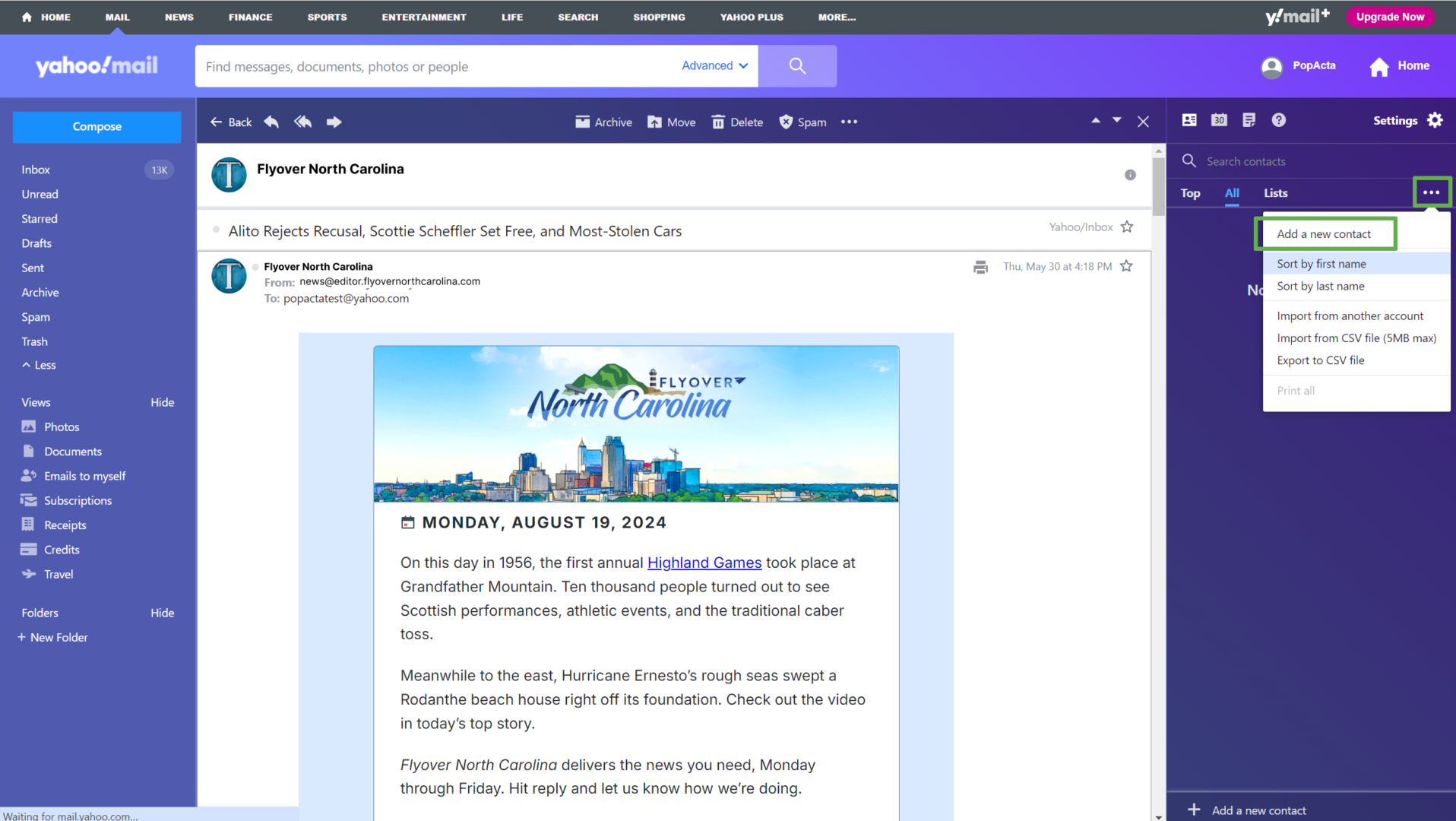Choose Import from CSV file

[1356, 338]
